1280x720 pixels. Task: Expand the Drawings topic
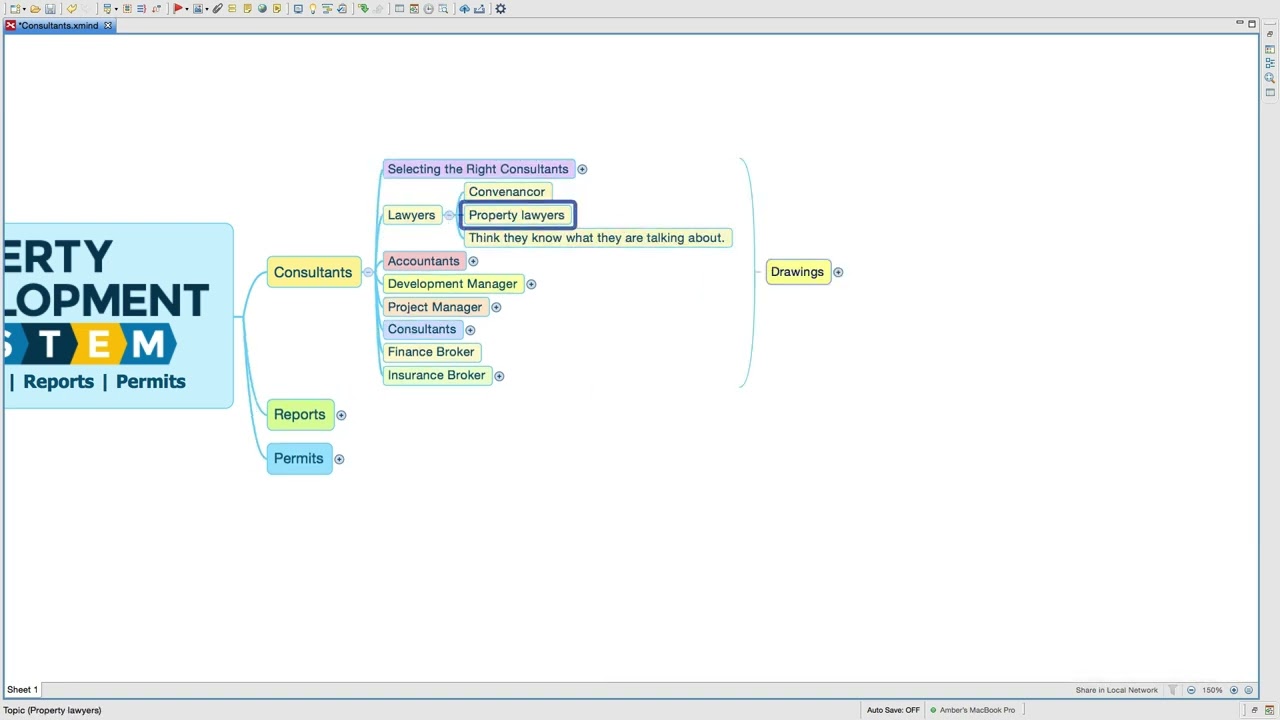838,272
